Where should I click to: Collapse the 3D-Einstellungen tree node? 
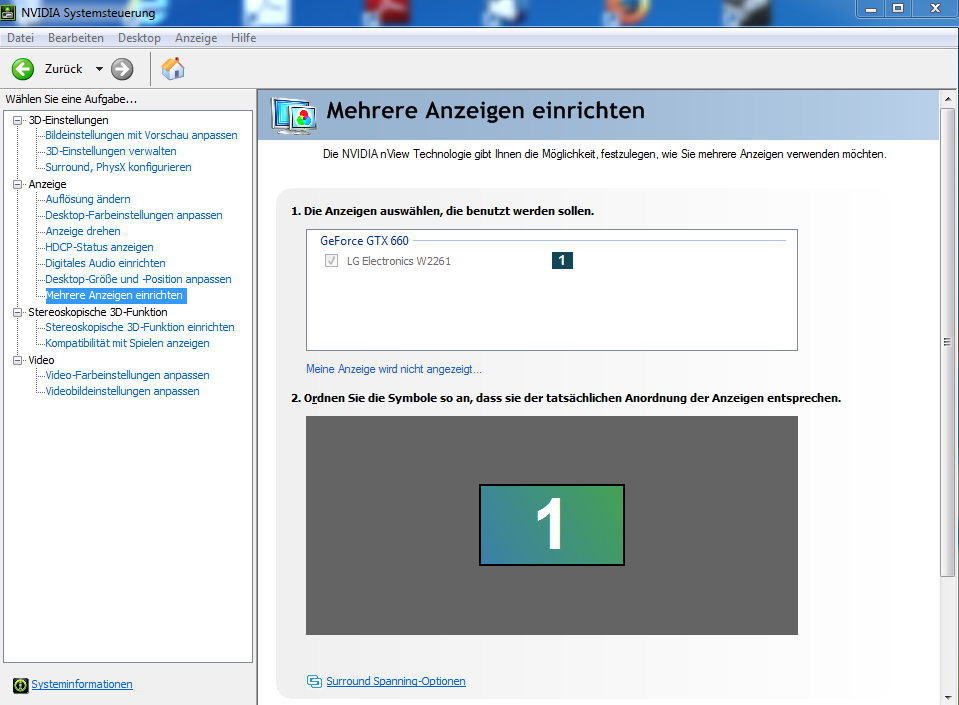(18, 120)
